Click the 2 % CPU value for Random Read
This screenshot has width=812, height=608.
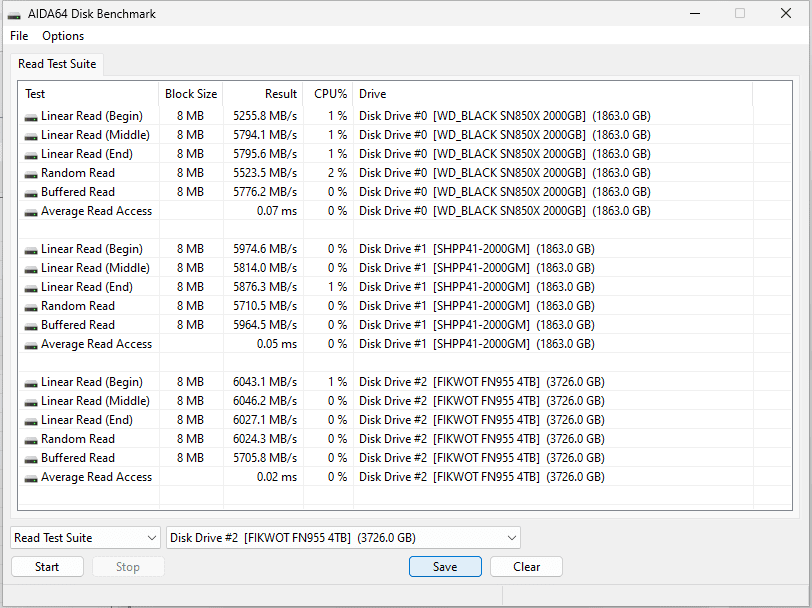click(337, 173)
